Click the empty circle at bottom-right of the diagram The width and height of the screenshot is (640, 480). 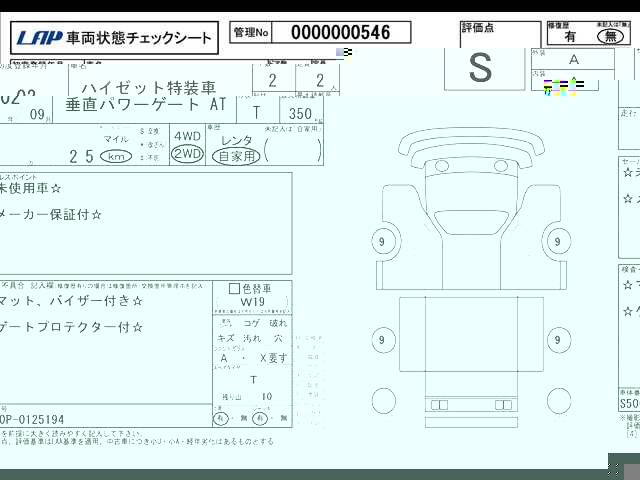(559, 402)
